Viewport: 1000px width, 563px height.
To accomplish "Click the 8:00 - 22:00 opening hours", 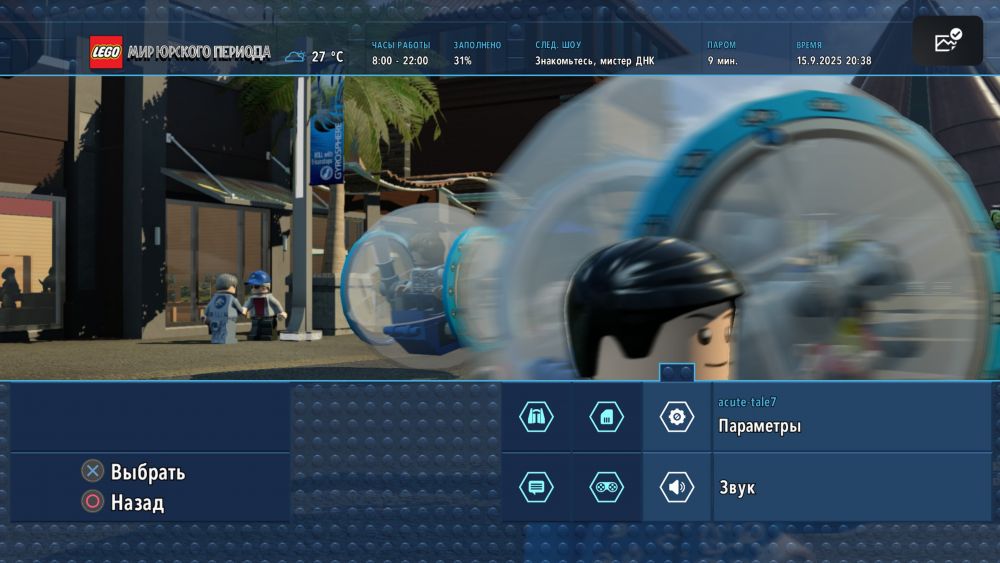I will pos(400,61).
